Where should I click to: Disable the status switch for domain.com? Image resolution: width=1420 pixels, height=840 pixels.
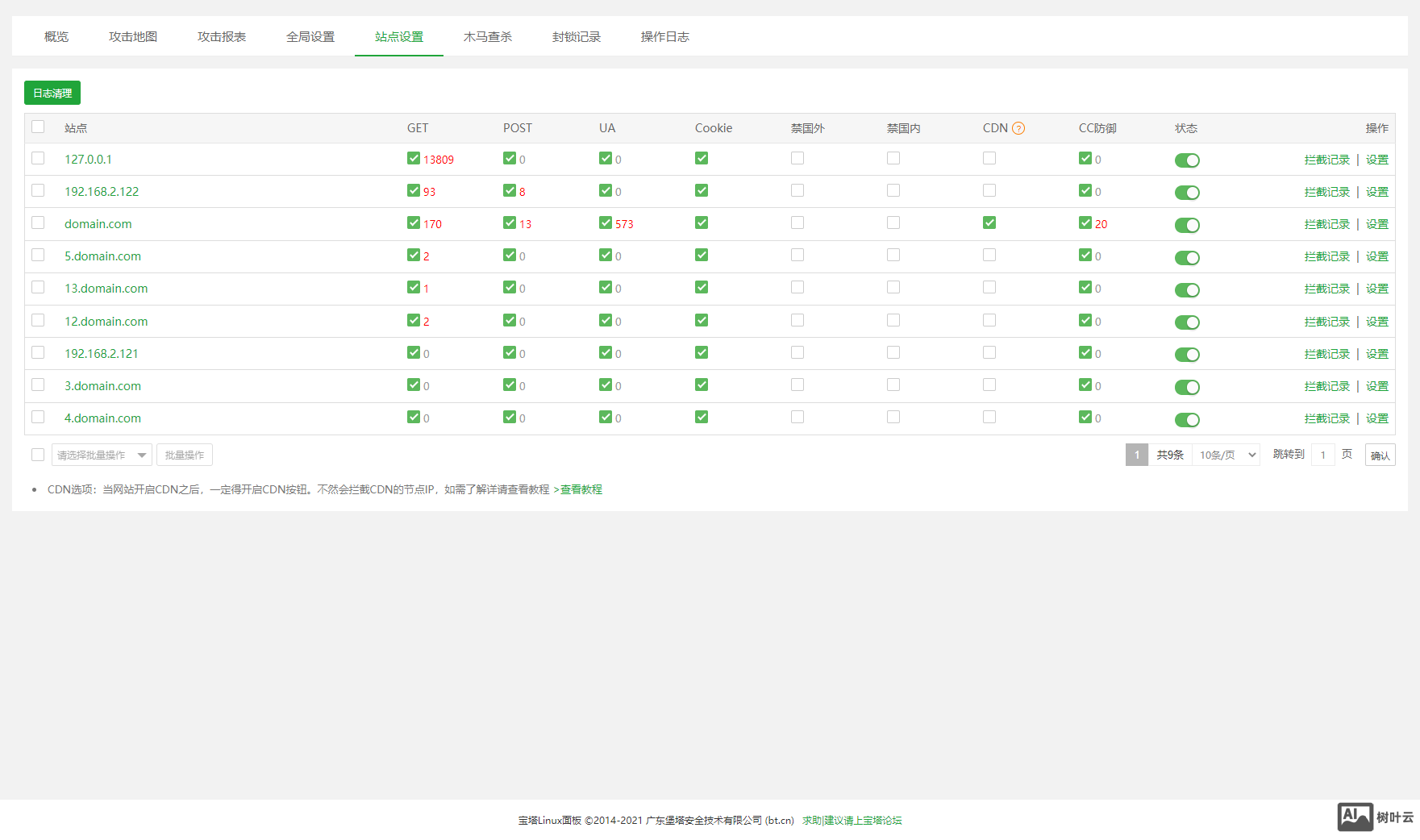pos(1186,225)
